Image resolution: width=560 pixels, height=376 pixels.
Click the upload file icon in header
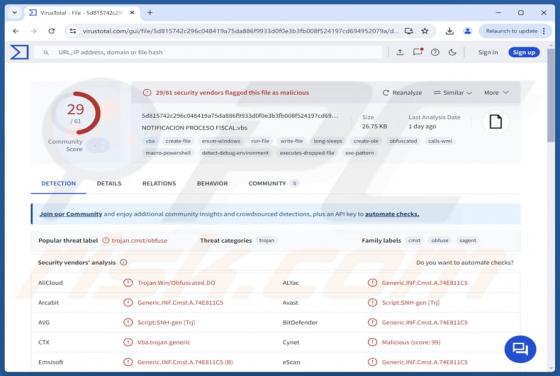click(400, 52)
